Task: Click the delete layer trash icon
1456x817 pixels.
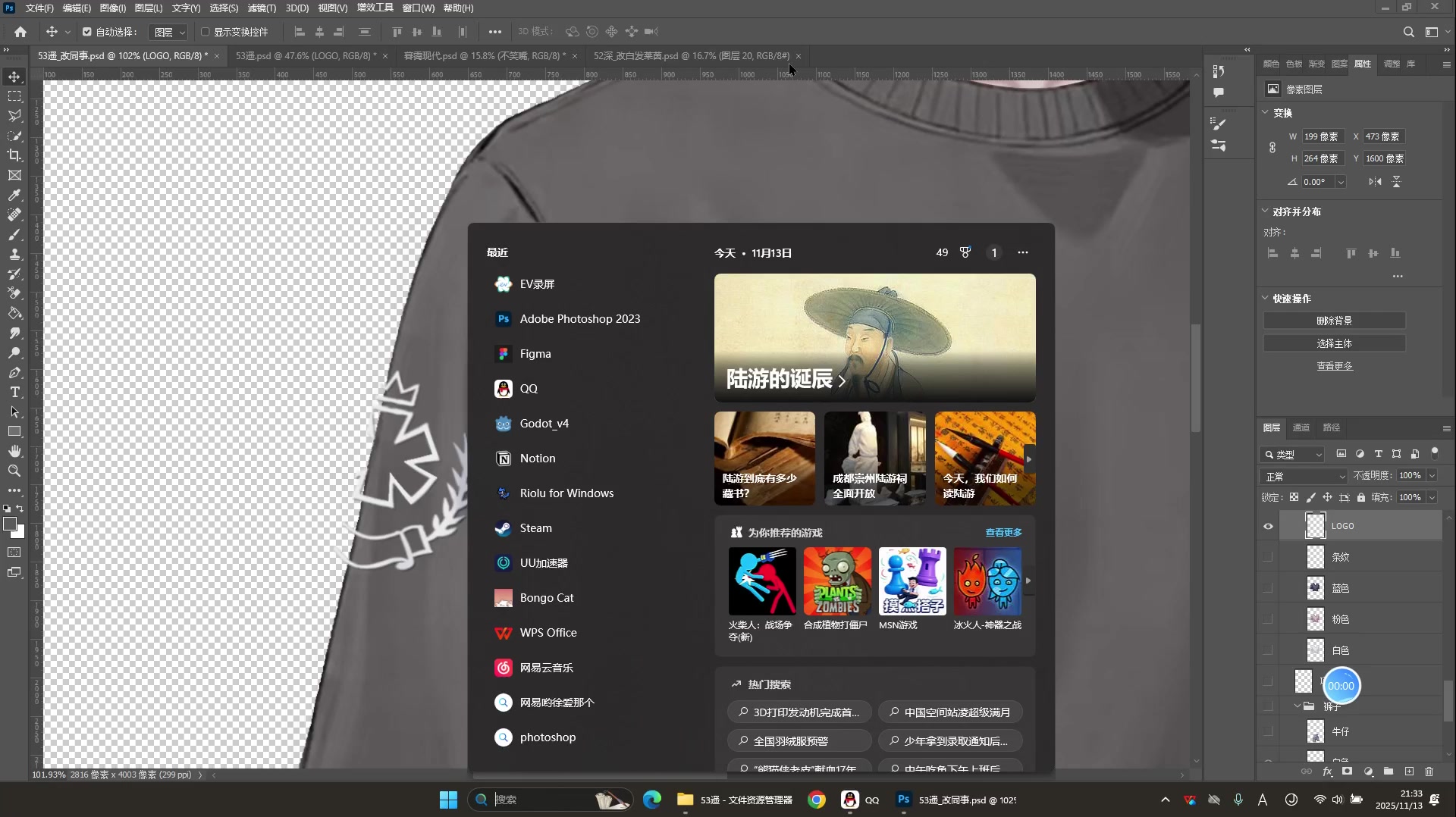Action: (x=1429, y=772)
